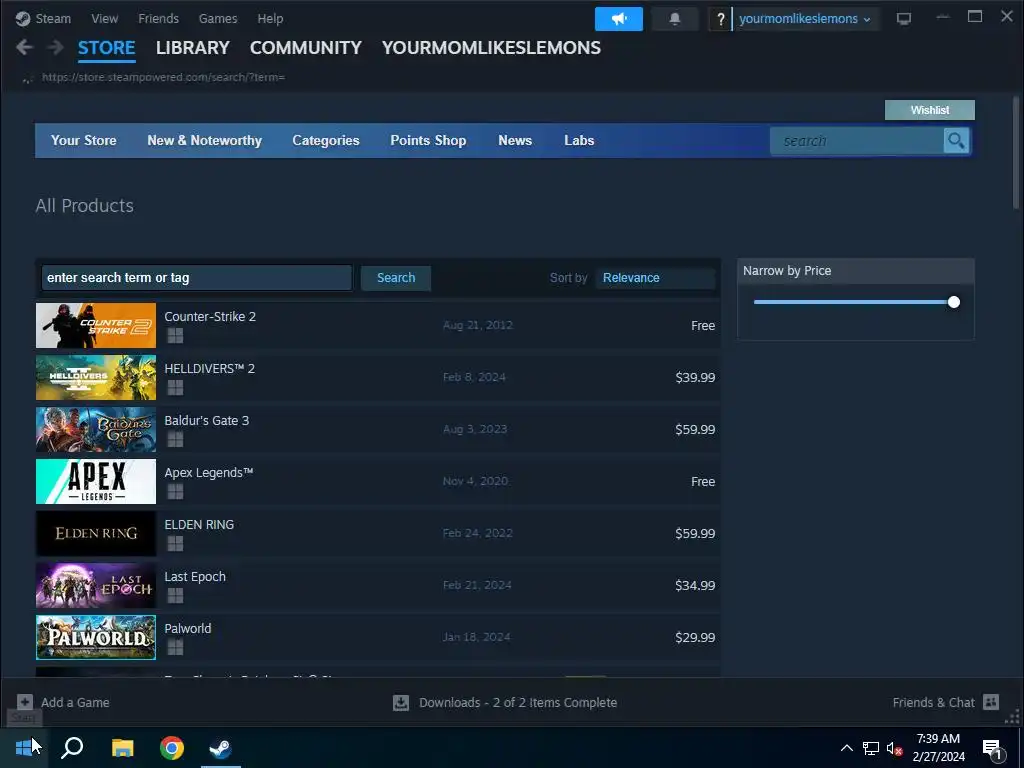Open the Points Shop link

click(428, 140)
